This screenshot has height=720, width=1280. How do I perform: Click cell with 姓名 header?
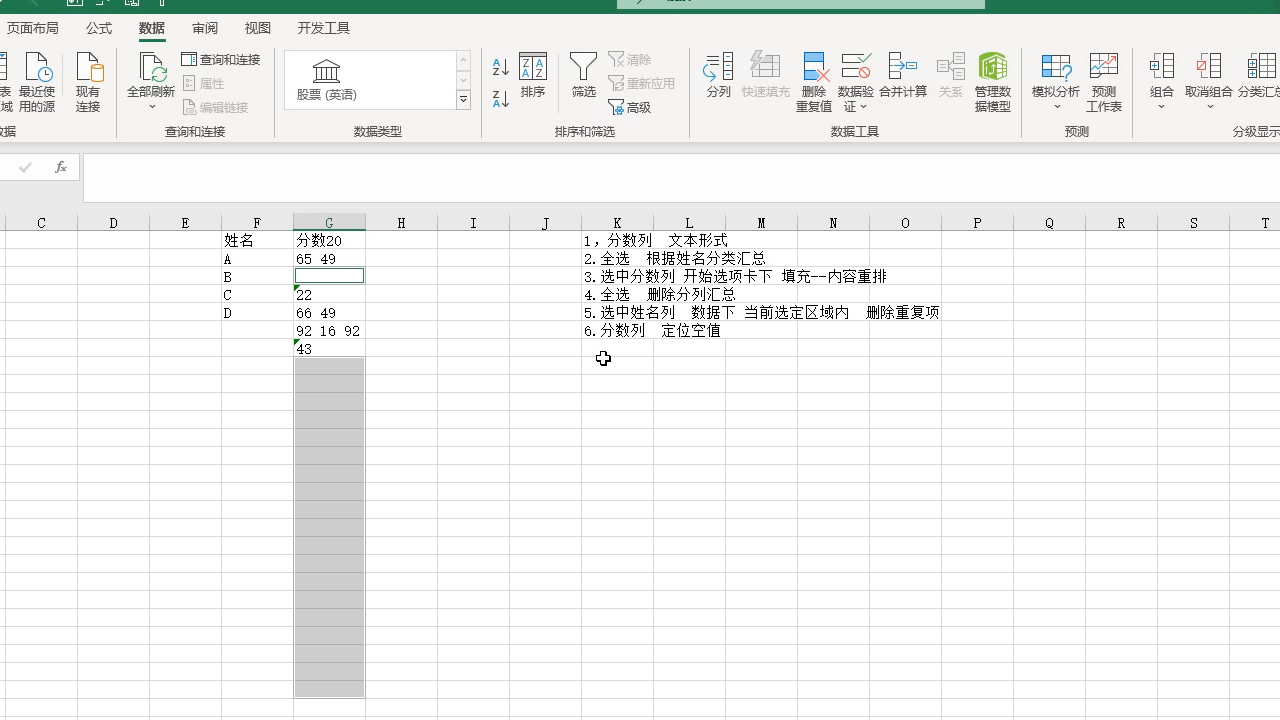[x=257, y=241]
